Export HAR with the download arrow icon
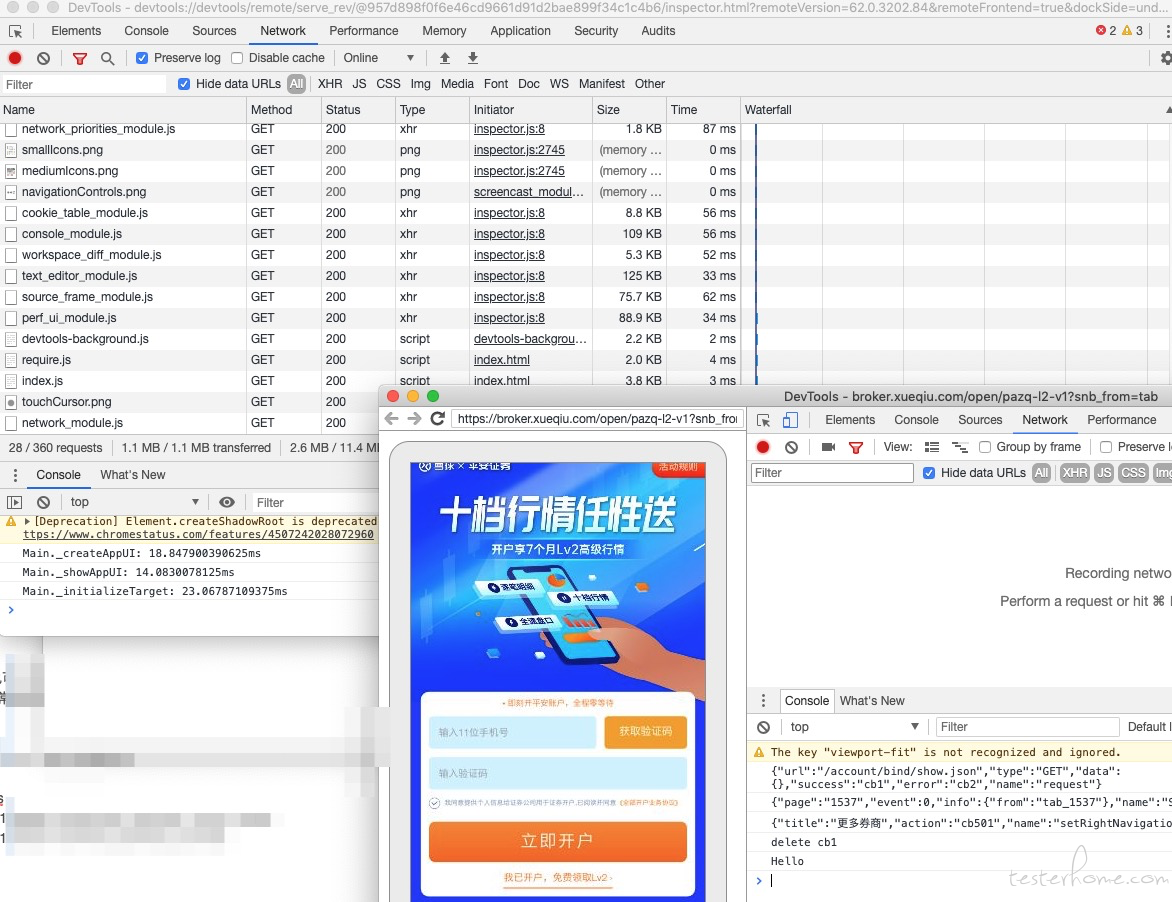 pos(473,58)
